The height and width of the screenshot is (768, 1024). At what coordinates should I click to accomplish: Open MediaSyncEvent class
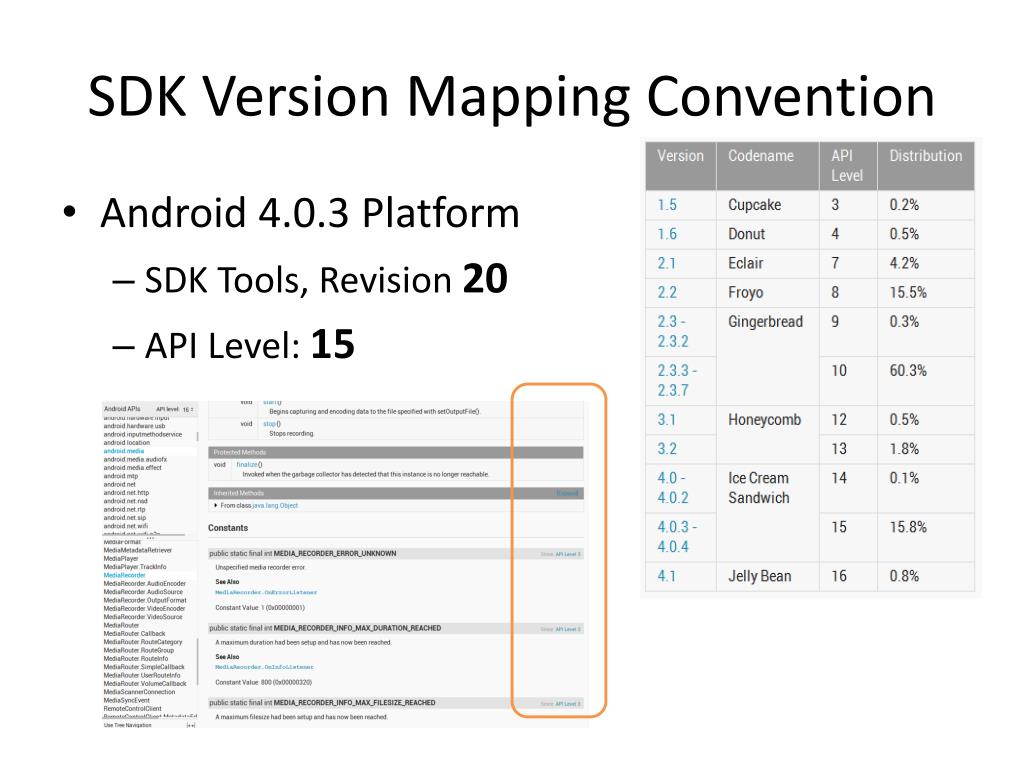pyautogui.click(x=126, y=701)
